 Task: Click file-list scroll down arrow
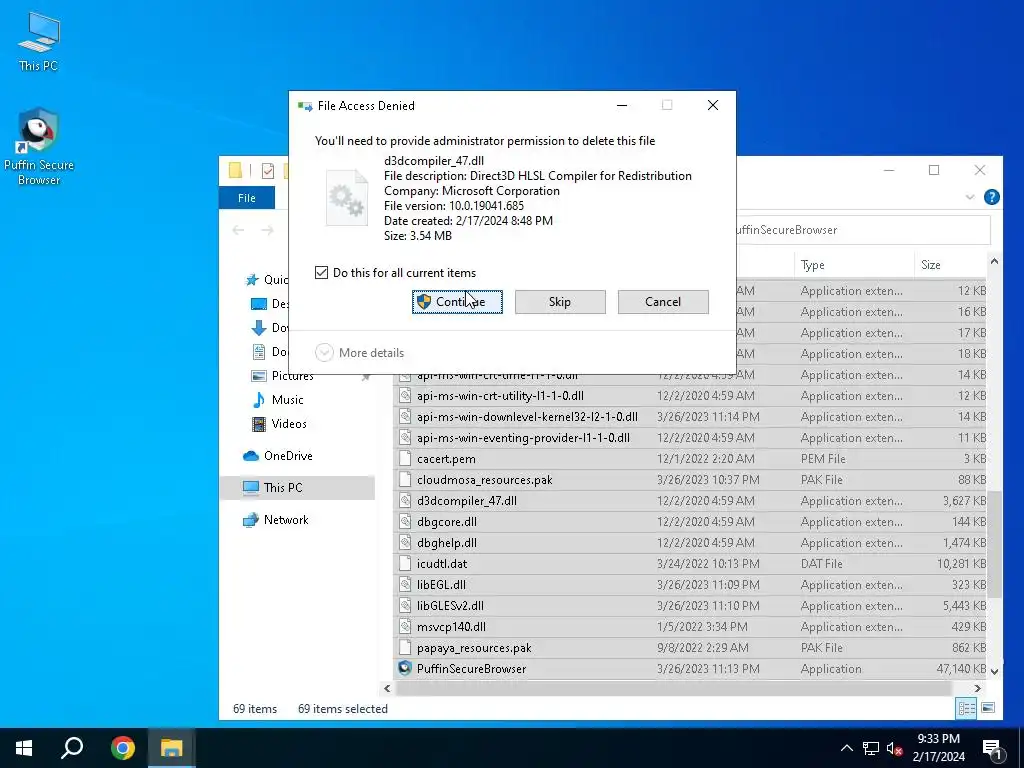tap(994, 671)
